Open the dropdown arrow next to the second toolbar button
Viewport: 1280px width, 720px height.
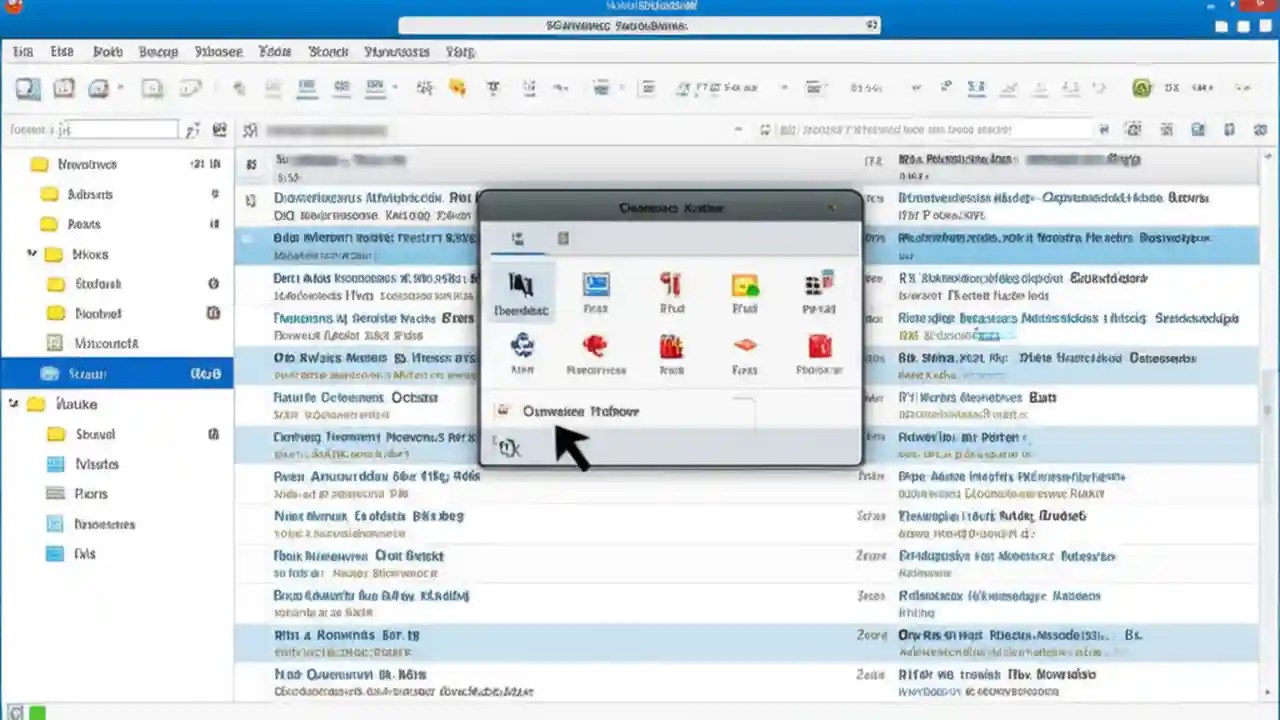tap(121, 88)
